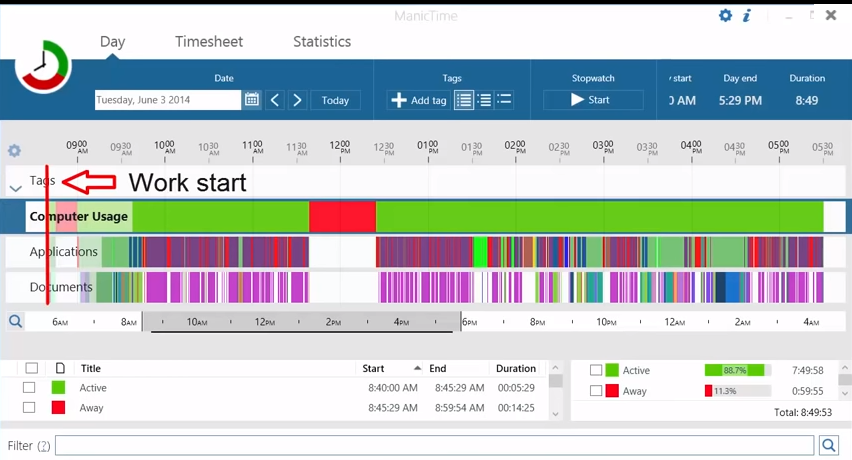Click the red Away color swatch in summary
Image resolution: width=852 pixels, height=460 pixels.
[x=612, y=390]
